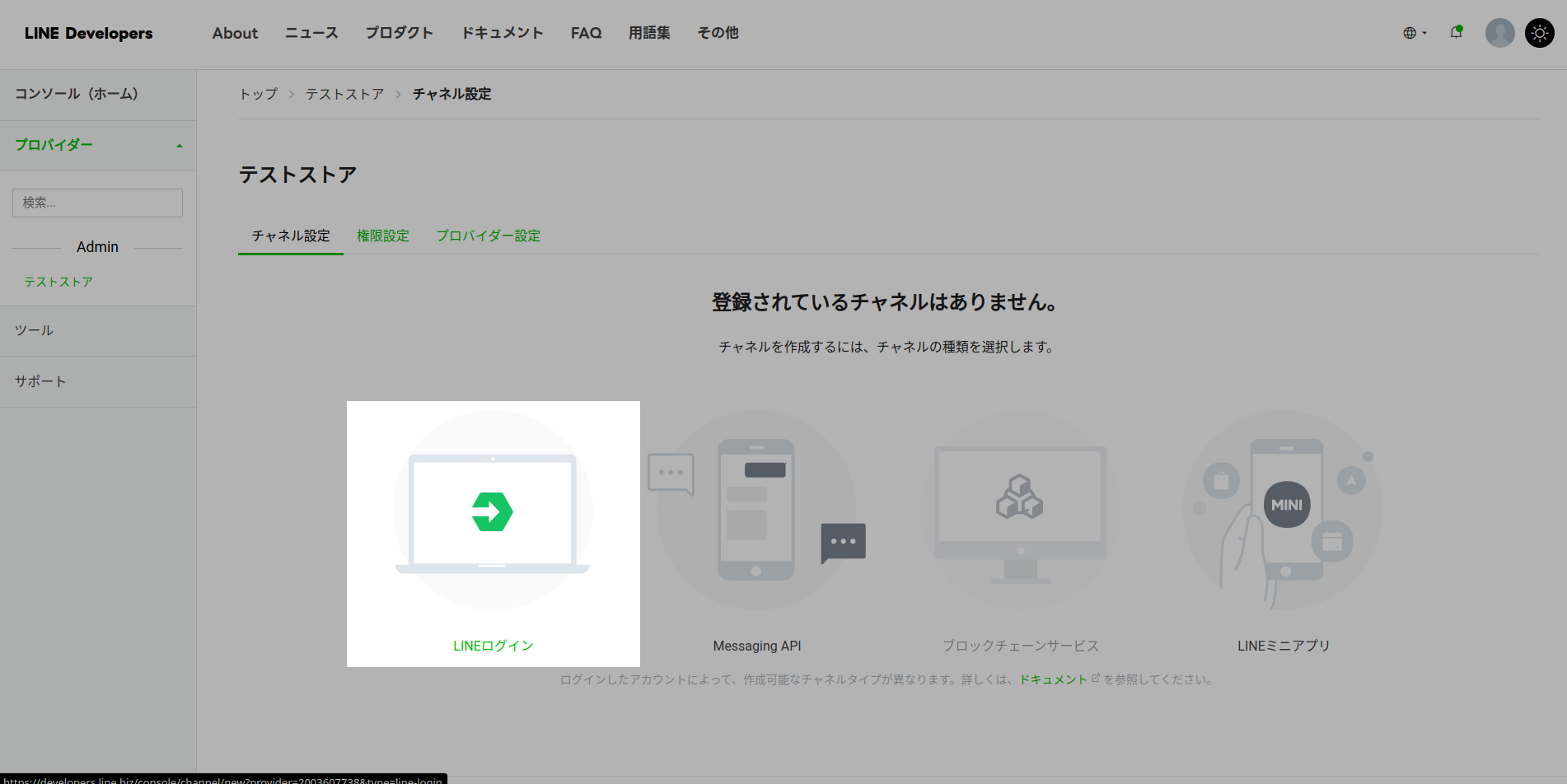Click the Admin group label in sidebar
This screenshot has width=1567, height=784.
coord(97,247)
